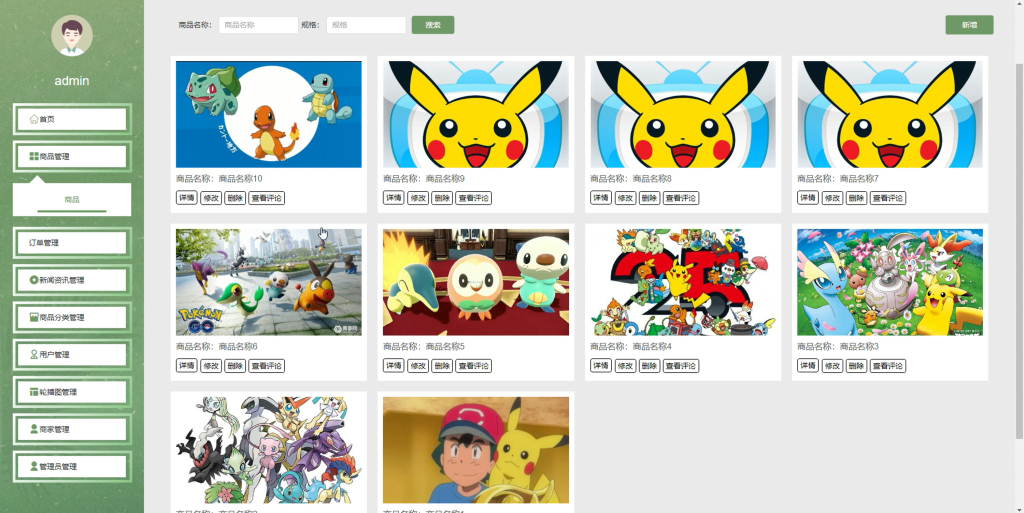Screen dimensions: 1024x513
Task: Click the green 搜索 button
Action: point(433,25)
